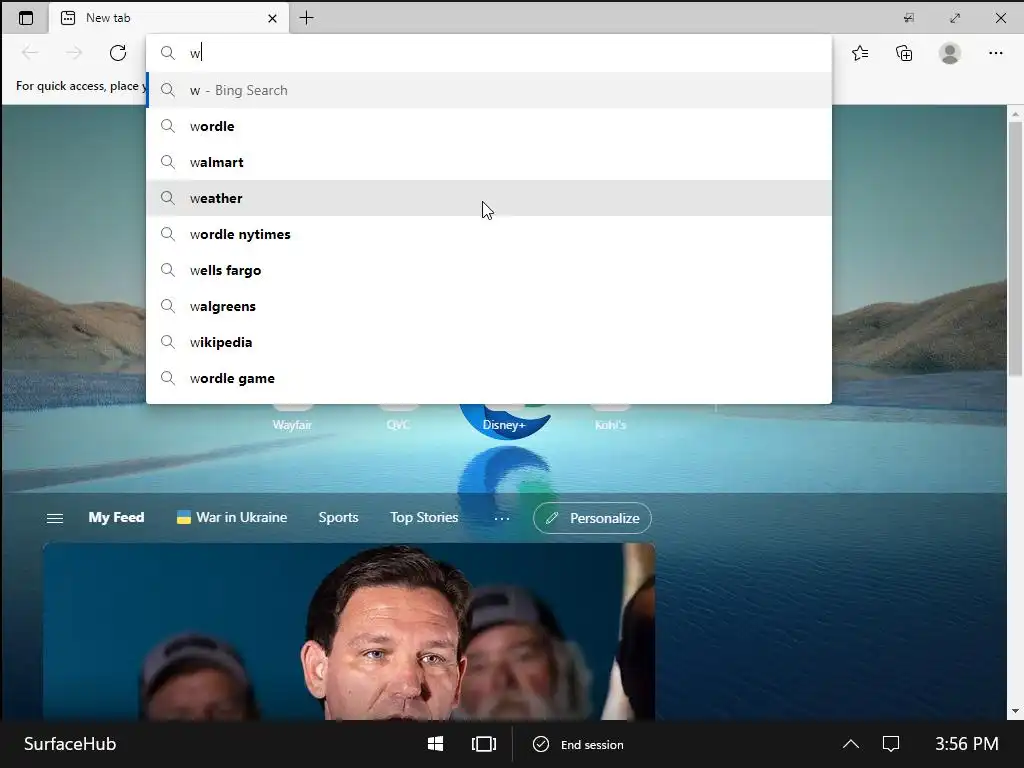Pick the 'weather' suggestion
Screen dimensions: 1024x768
coord(488,198)
